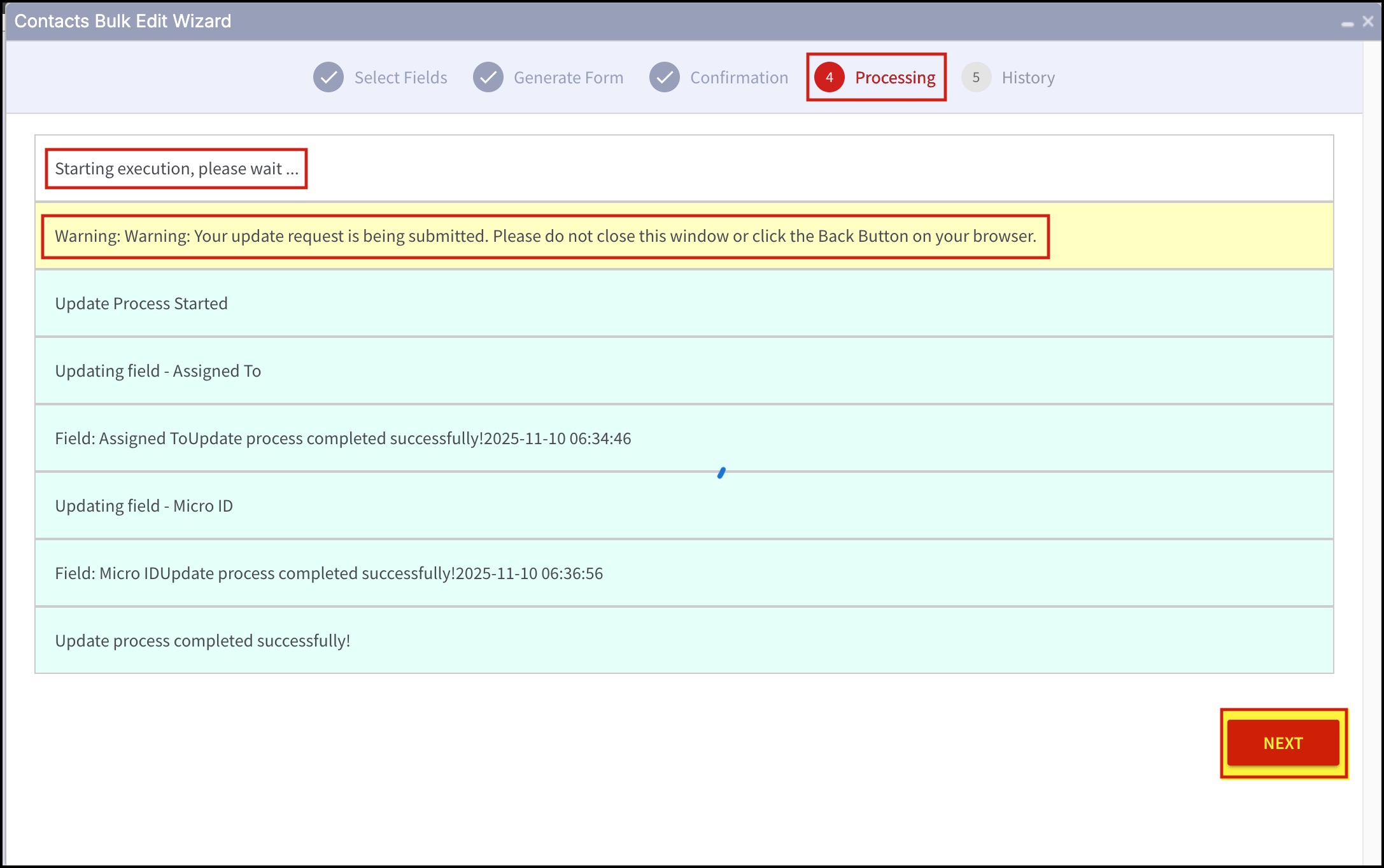Switch to Select Fields step label
This screenshot has width=1384, height=868.
pos(400,78)
